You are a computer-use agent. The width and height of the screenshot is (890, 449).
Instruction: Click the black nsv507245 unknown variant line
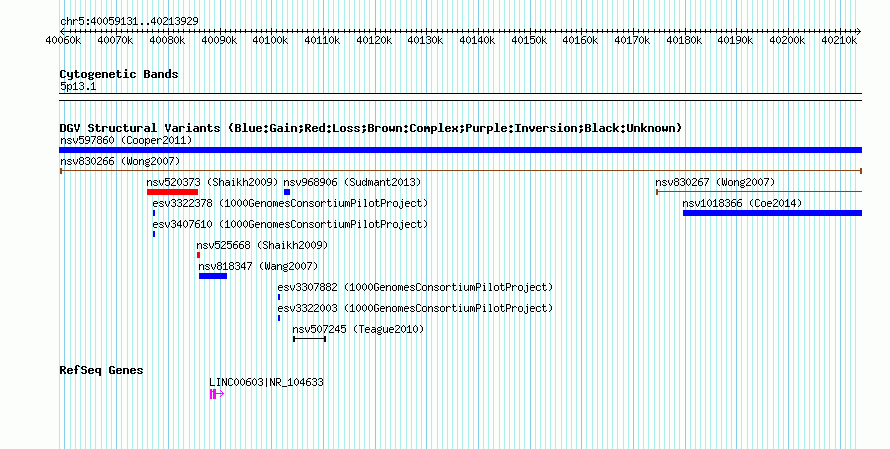pos(309,339)
